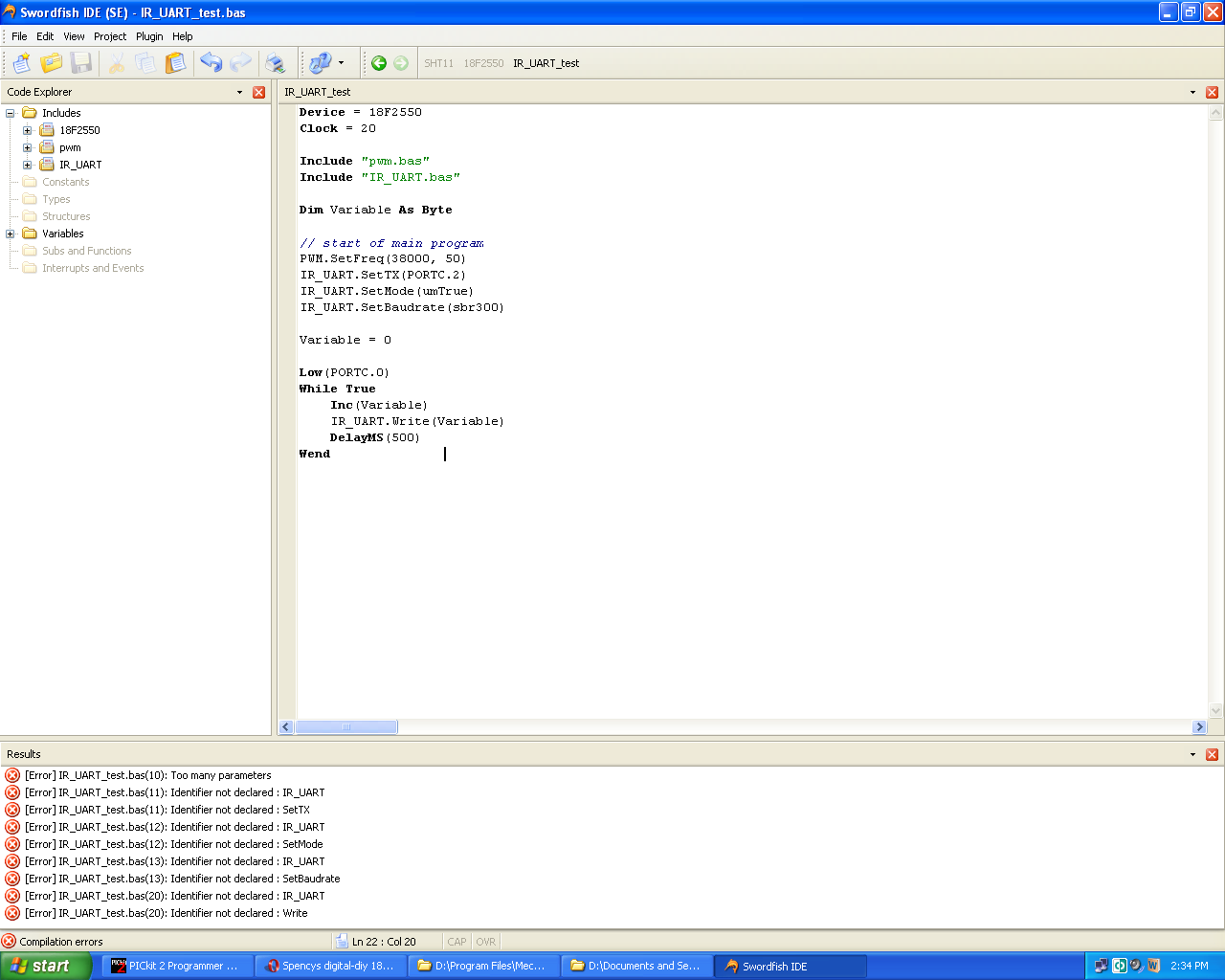Expand the IR_UART include node
1225x980 pixels.
28,165
